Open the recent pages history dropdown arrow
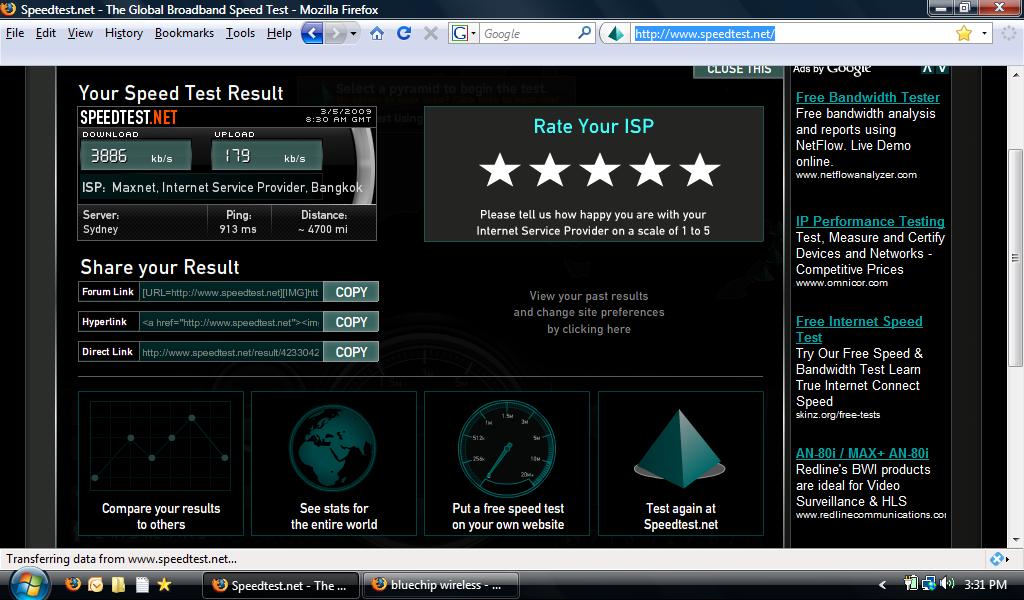The image size is (1024, 600). click(353, 33)
